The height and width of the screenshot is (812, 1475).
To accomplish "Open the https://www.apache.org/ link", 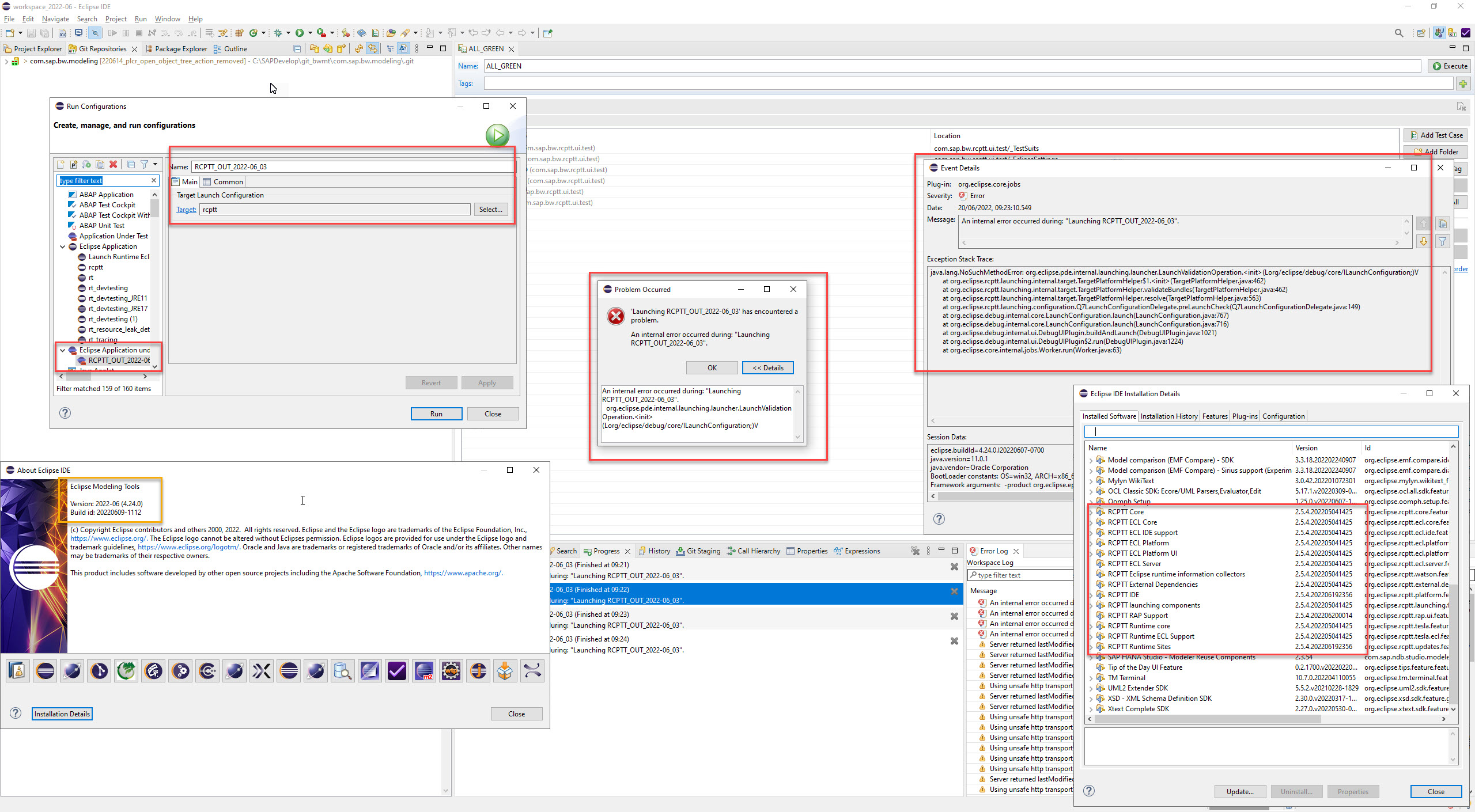I will (x=463, y=573).
